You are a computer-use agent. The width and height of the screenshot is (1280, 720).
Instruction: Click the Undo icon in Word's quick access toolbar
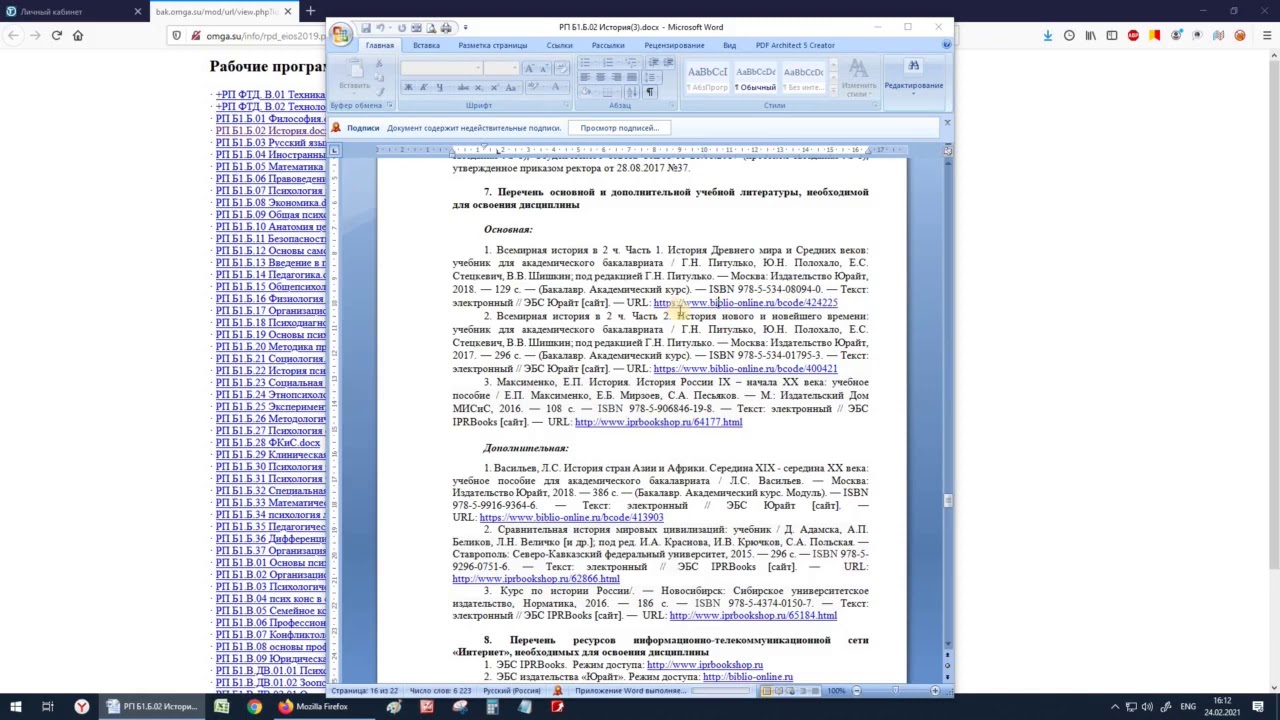381,28
